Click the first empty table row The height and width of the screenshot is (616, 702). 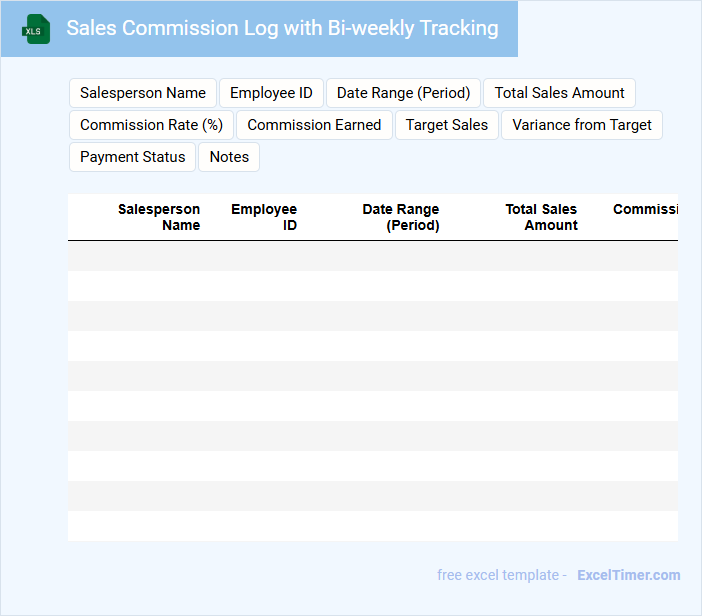click(372, 256)
